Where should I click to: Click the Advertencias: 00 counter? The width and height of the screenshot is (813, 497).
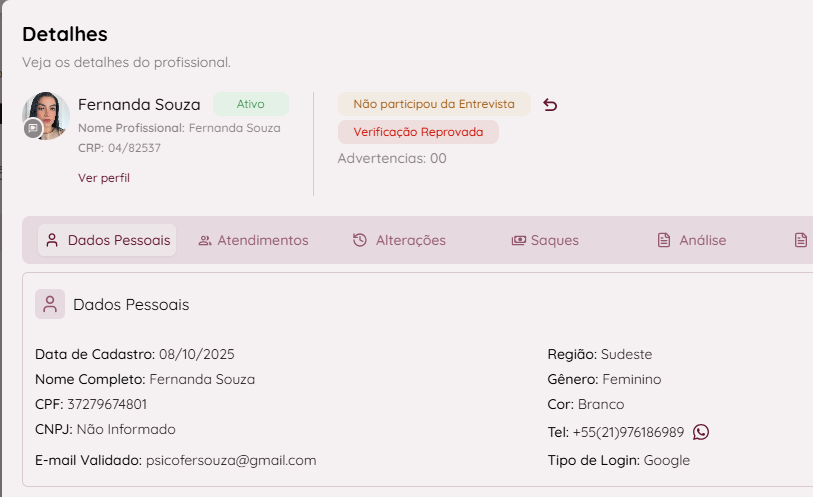coord(392,158)
